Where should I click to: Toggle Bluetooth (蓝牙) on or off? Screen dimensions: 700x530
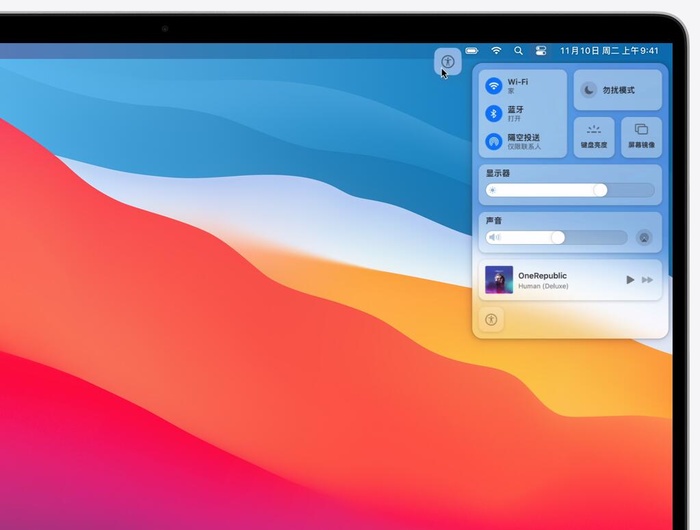494,113
